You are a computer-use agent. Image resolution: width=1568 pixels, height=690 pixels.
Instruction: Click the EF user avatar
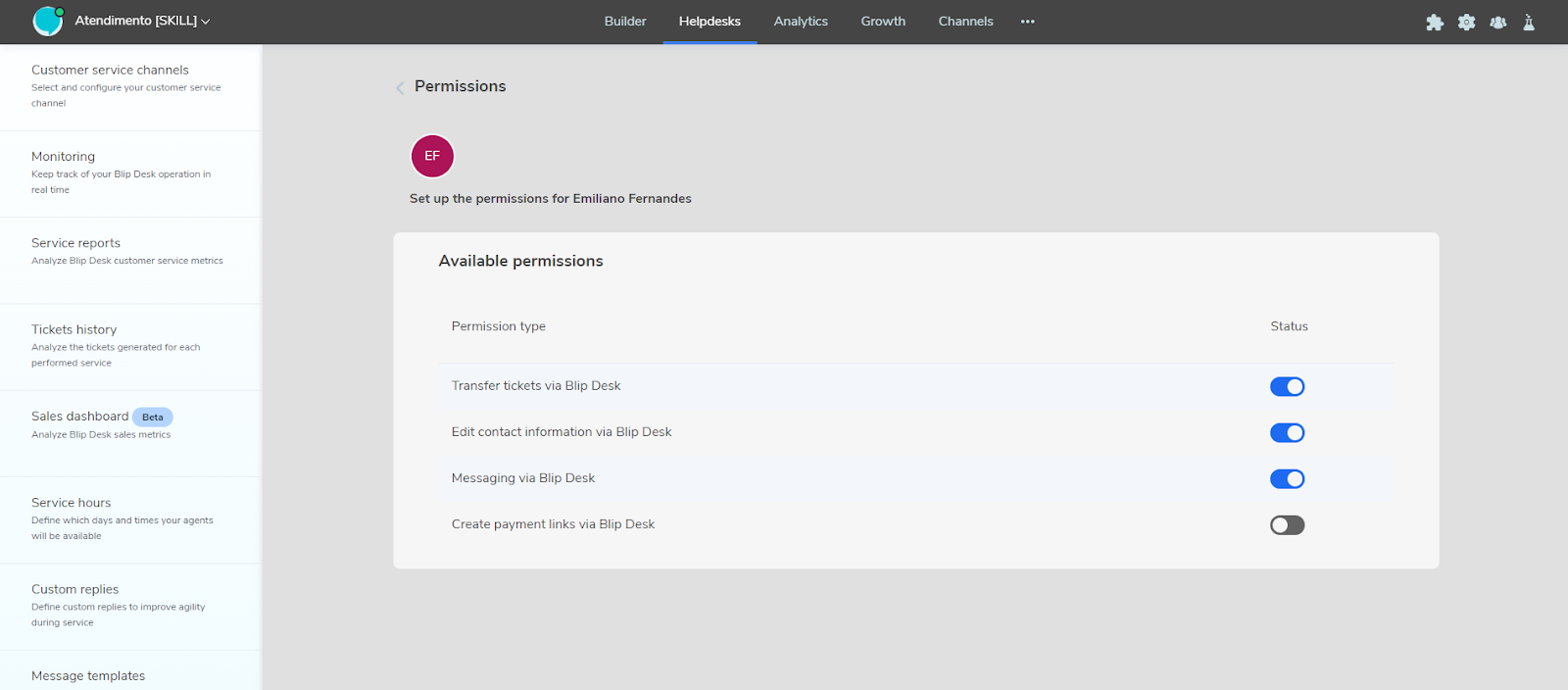click(x=432, y=156)
